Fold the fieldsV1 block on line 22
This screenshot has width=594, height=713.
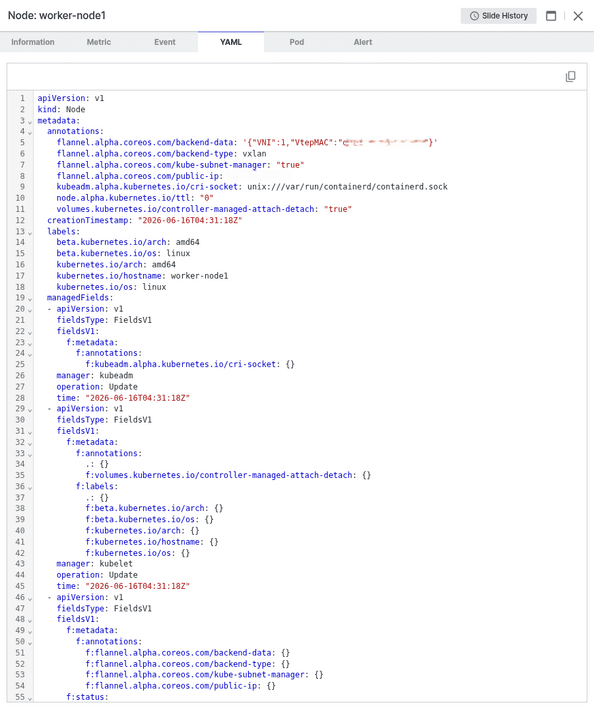point(30,332)
